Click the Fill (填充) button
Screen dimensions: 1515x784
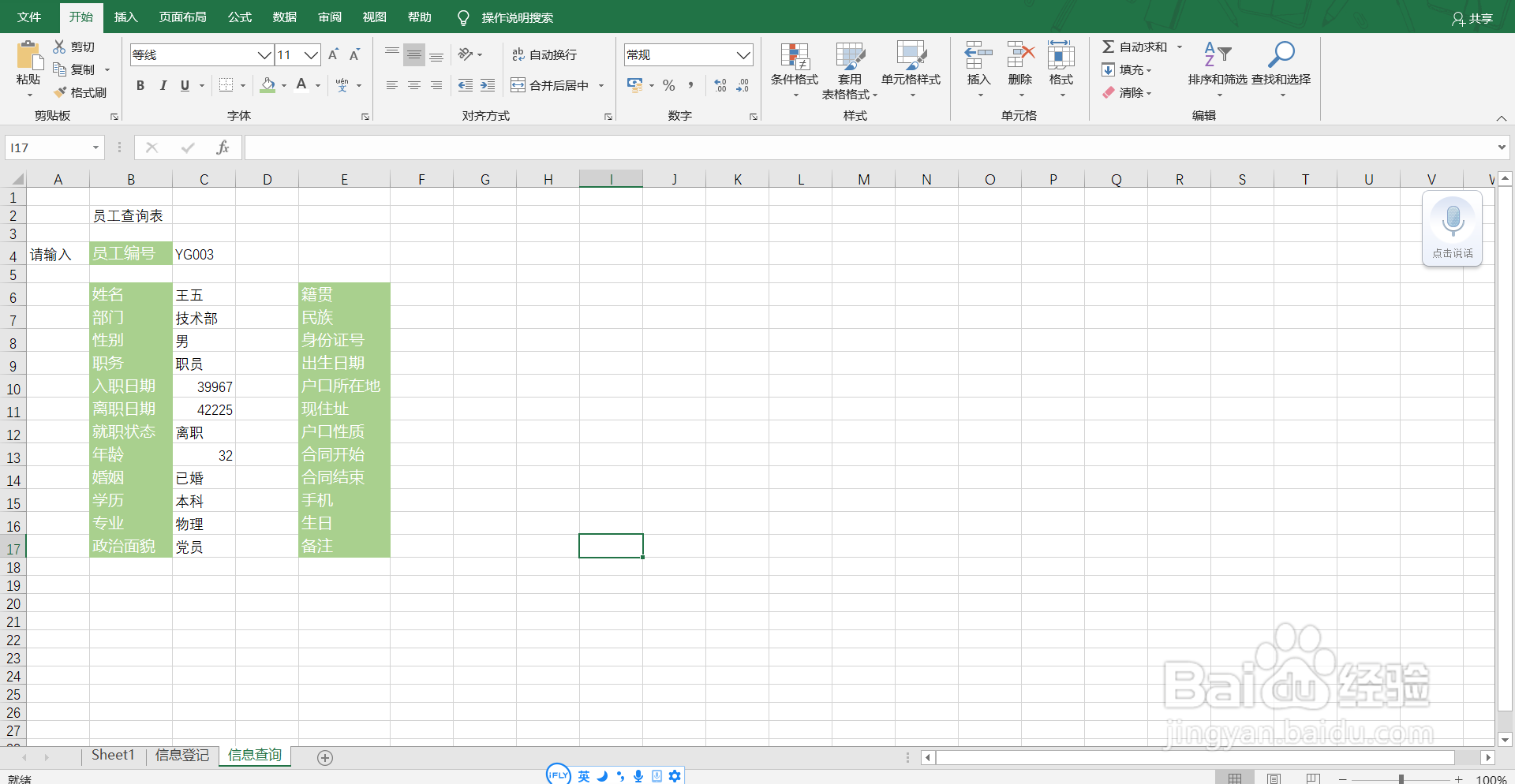pyautogui.click(x=1127, y=69)
